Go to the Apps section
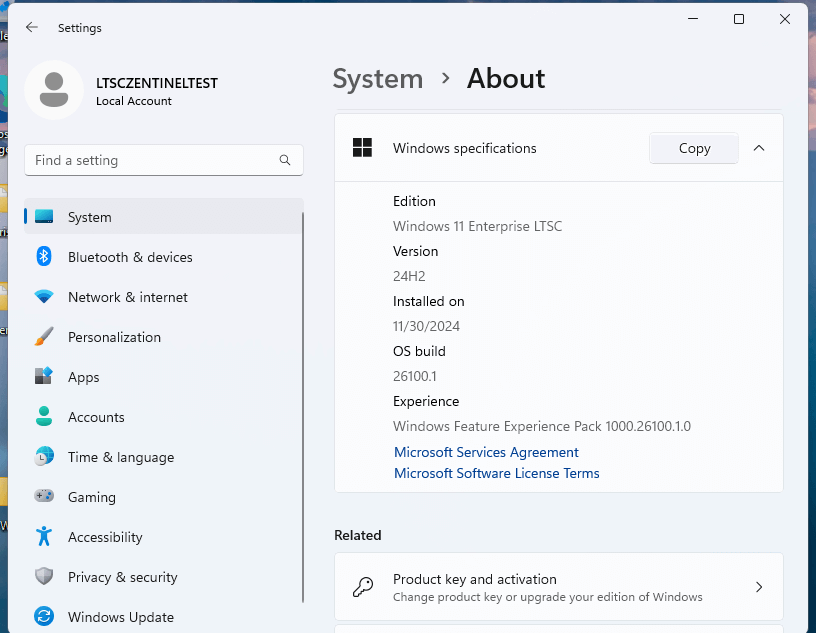Image resolution: width=816 pixels, height=633 pixels. tap(84, 377)
